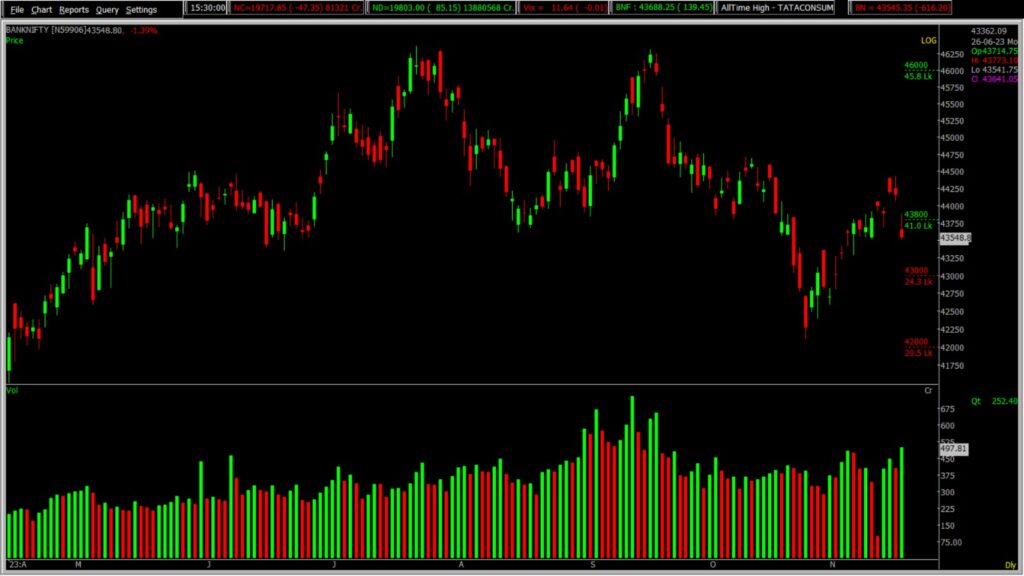Click the 15:30:00 clock box
This screenshot has width=1024, height=576.
pos(208,8)
